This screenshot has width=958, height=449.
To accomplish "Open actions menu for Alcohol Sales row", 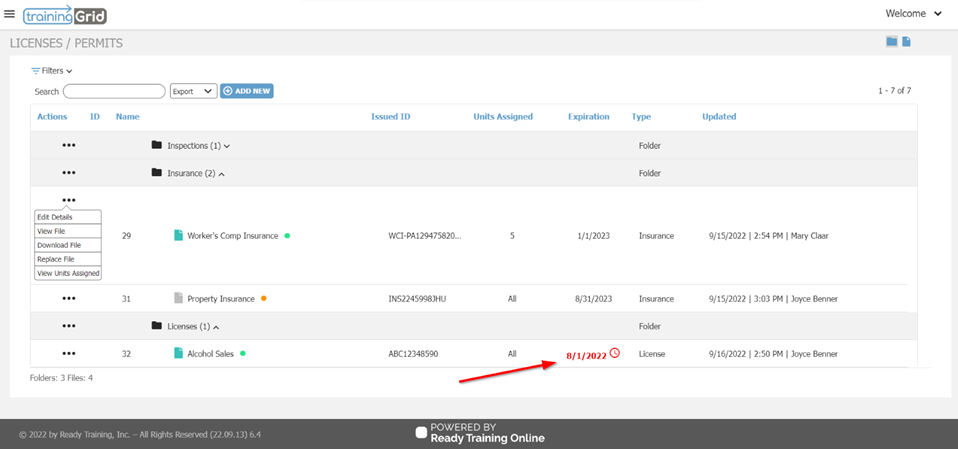I will 68,353.
